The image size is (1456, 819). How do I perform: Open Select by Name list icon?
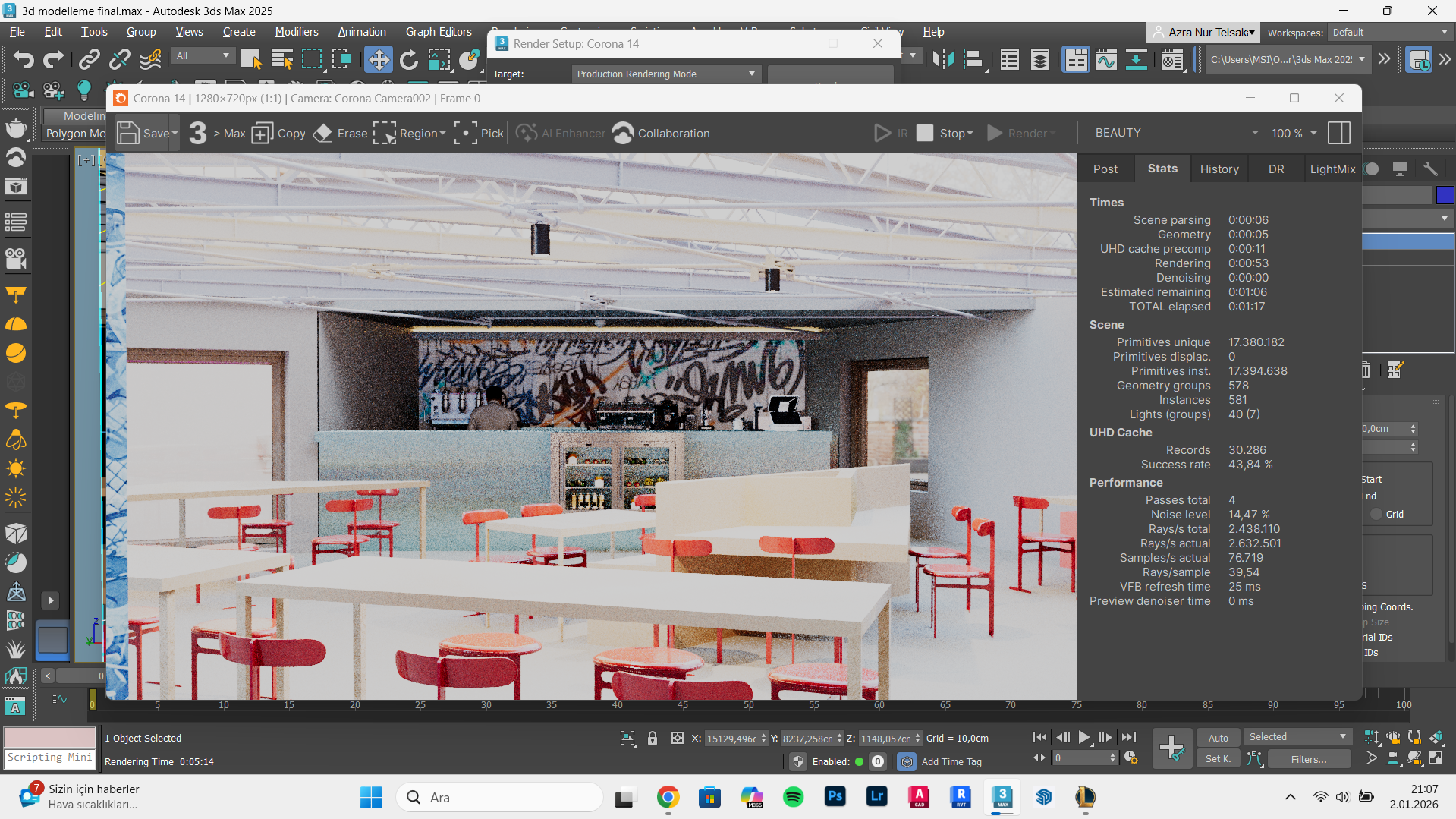(x=281, y=59)
